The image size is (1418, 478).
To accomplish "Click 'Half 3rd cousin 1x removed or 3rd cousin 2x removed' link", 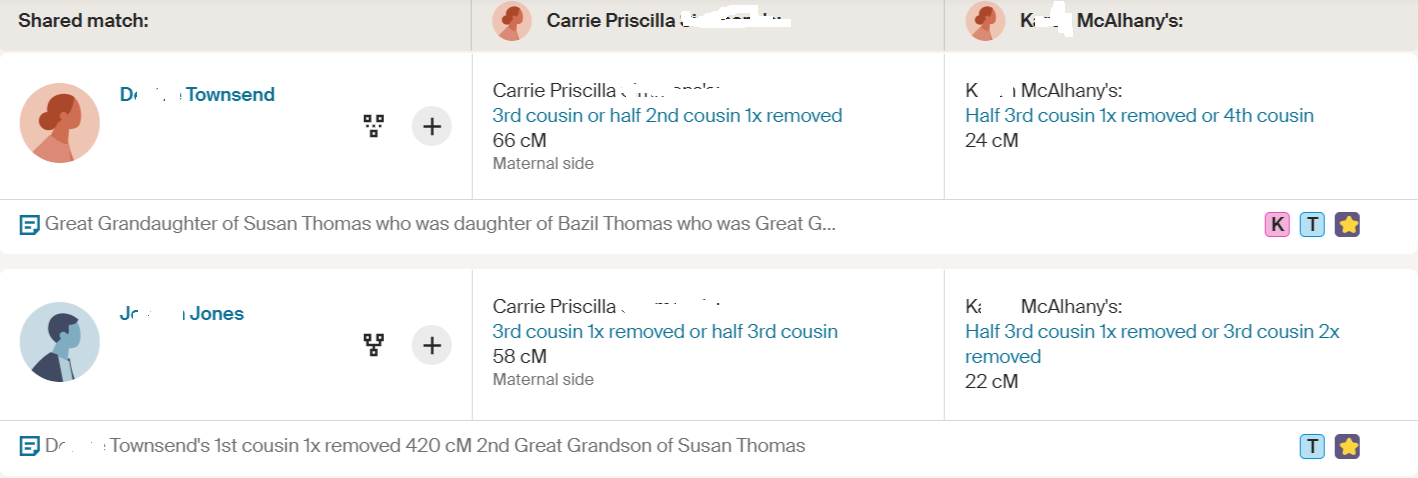I will point(1152,332).
